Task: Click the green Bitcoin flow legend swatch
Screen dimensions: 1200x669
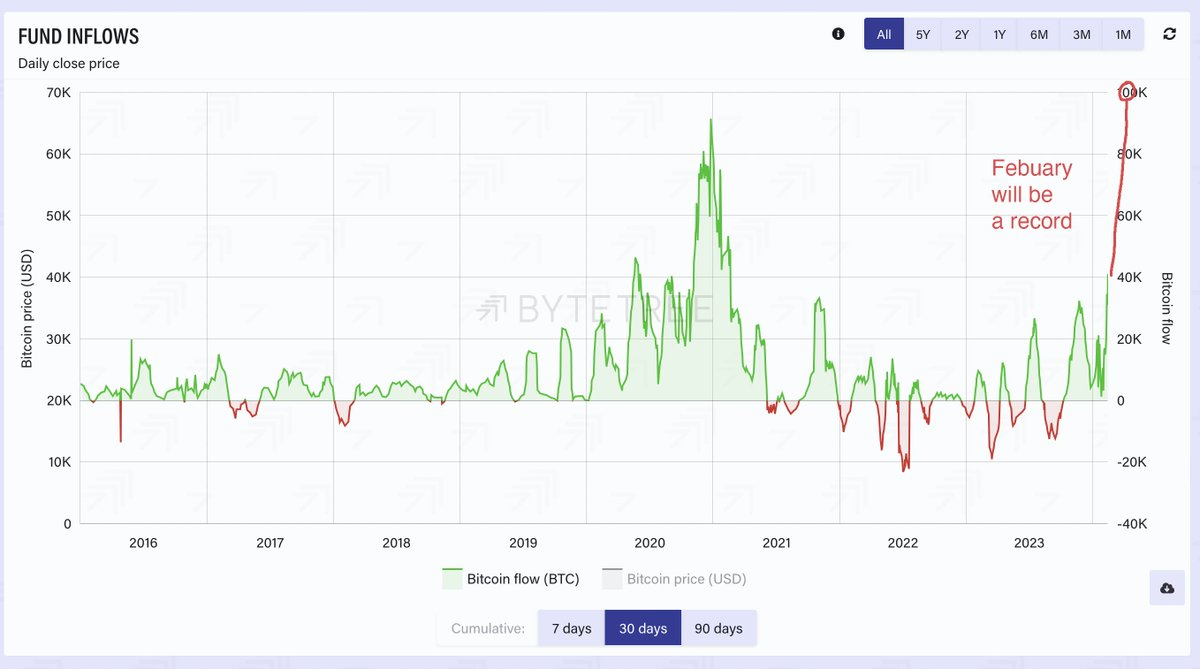Action: click(x=452, y=579)
